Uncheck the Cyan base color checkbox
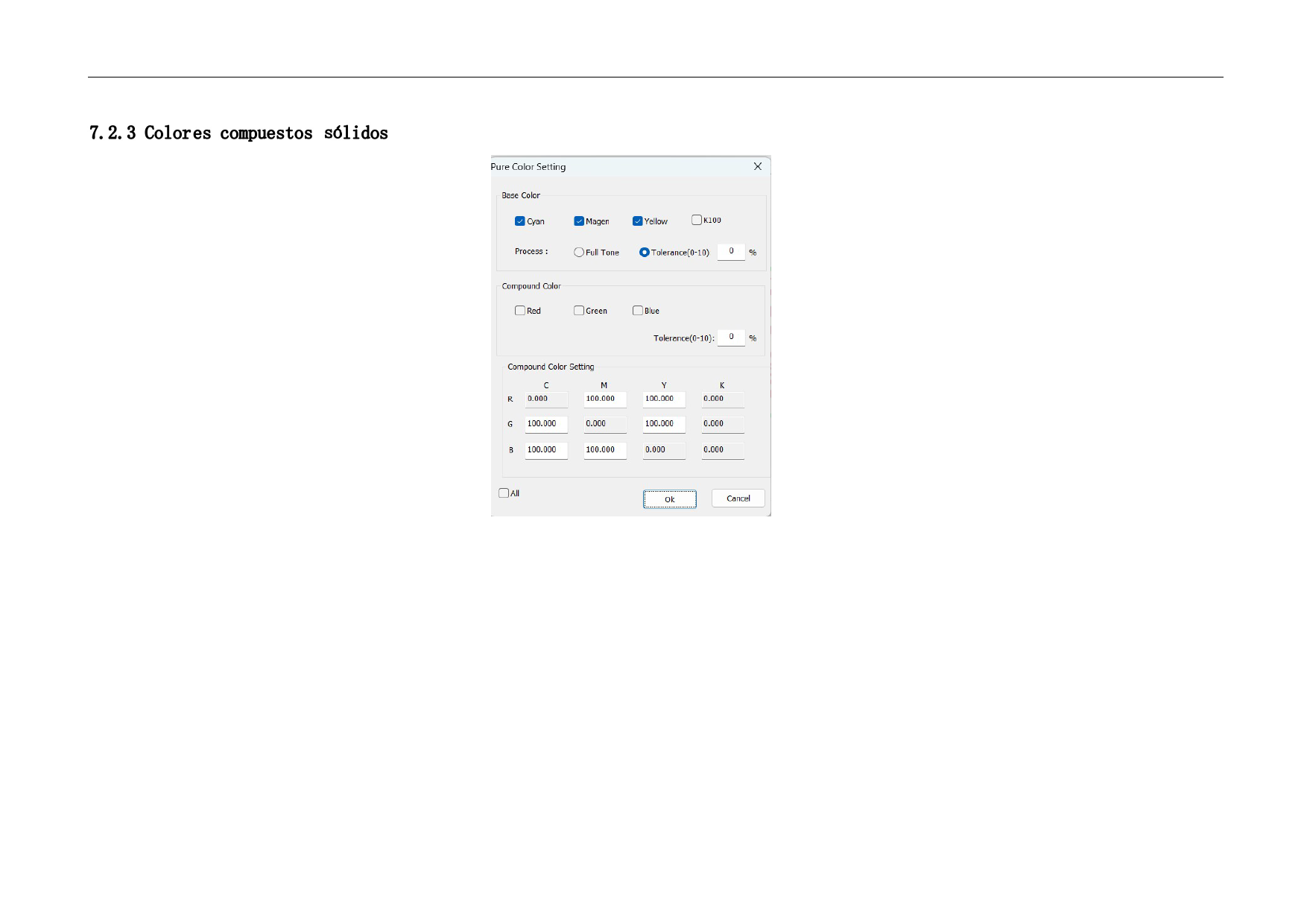The image size is (1307, 924). tap(520, 221)
